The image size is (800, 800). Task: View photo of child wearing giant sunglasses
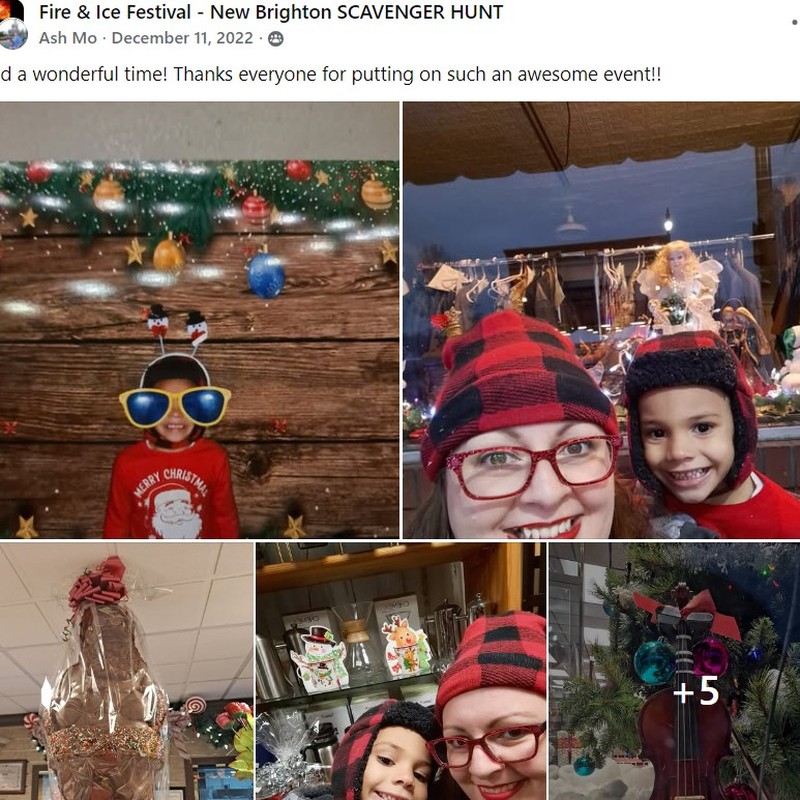point(199,320)
